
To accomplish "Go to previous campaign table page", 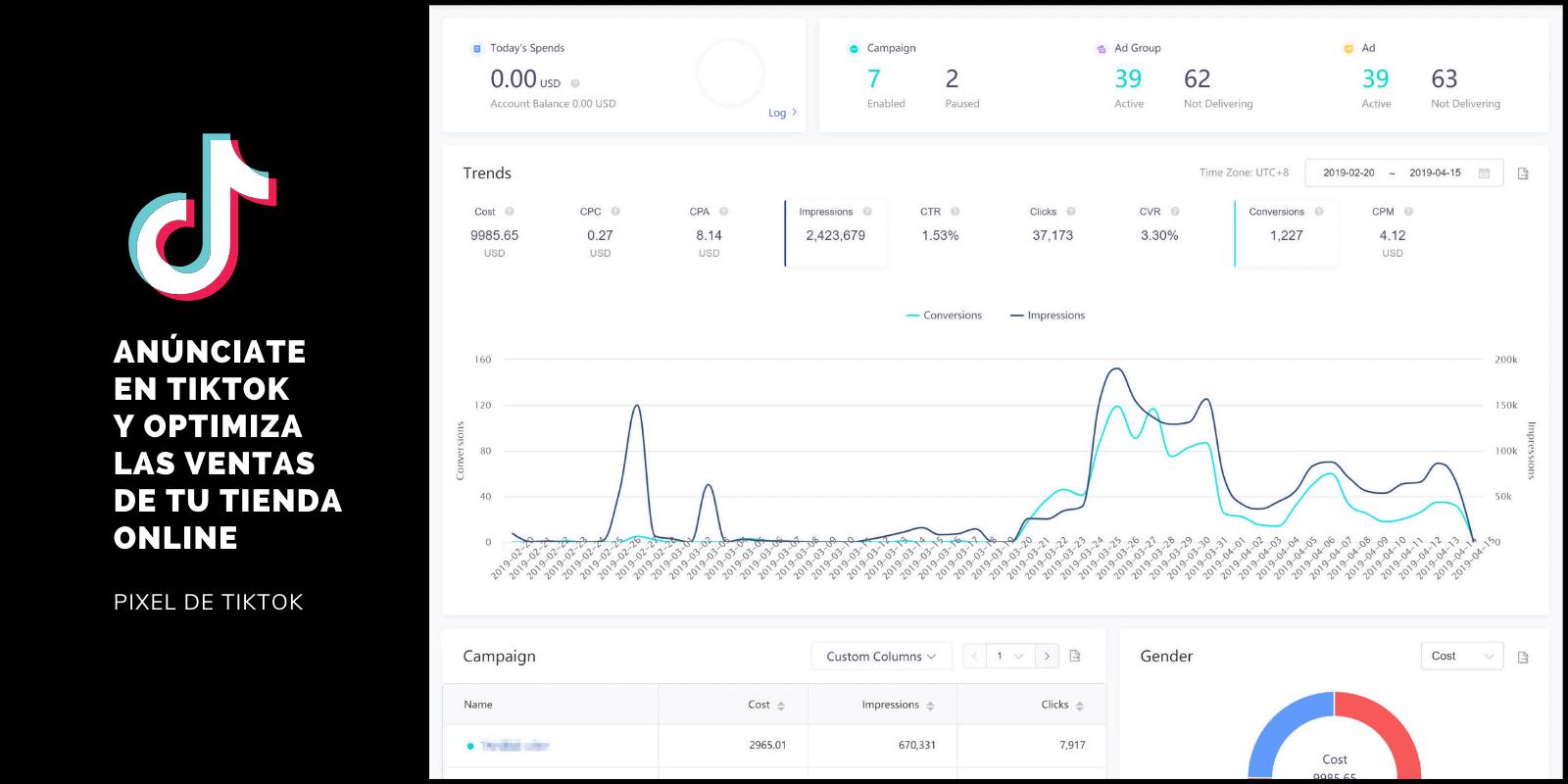I will pyautogui.click(x=974, y=657).
